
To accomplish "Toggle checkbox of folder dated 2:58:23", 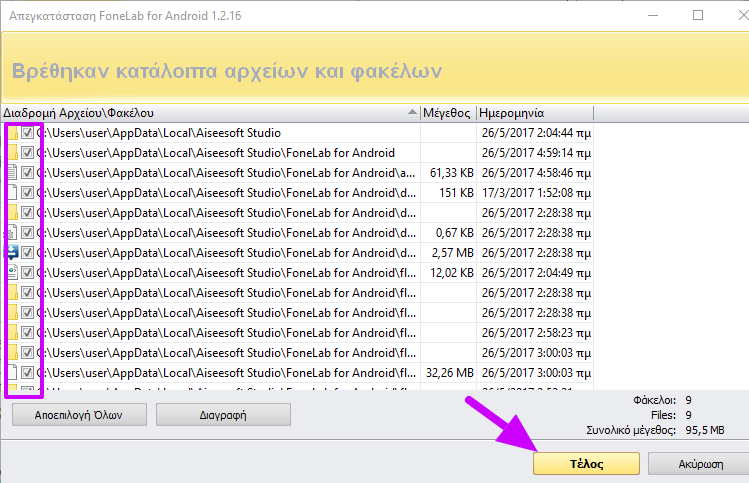I will (27, 333).
